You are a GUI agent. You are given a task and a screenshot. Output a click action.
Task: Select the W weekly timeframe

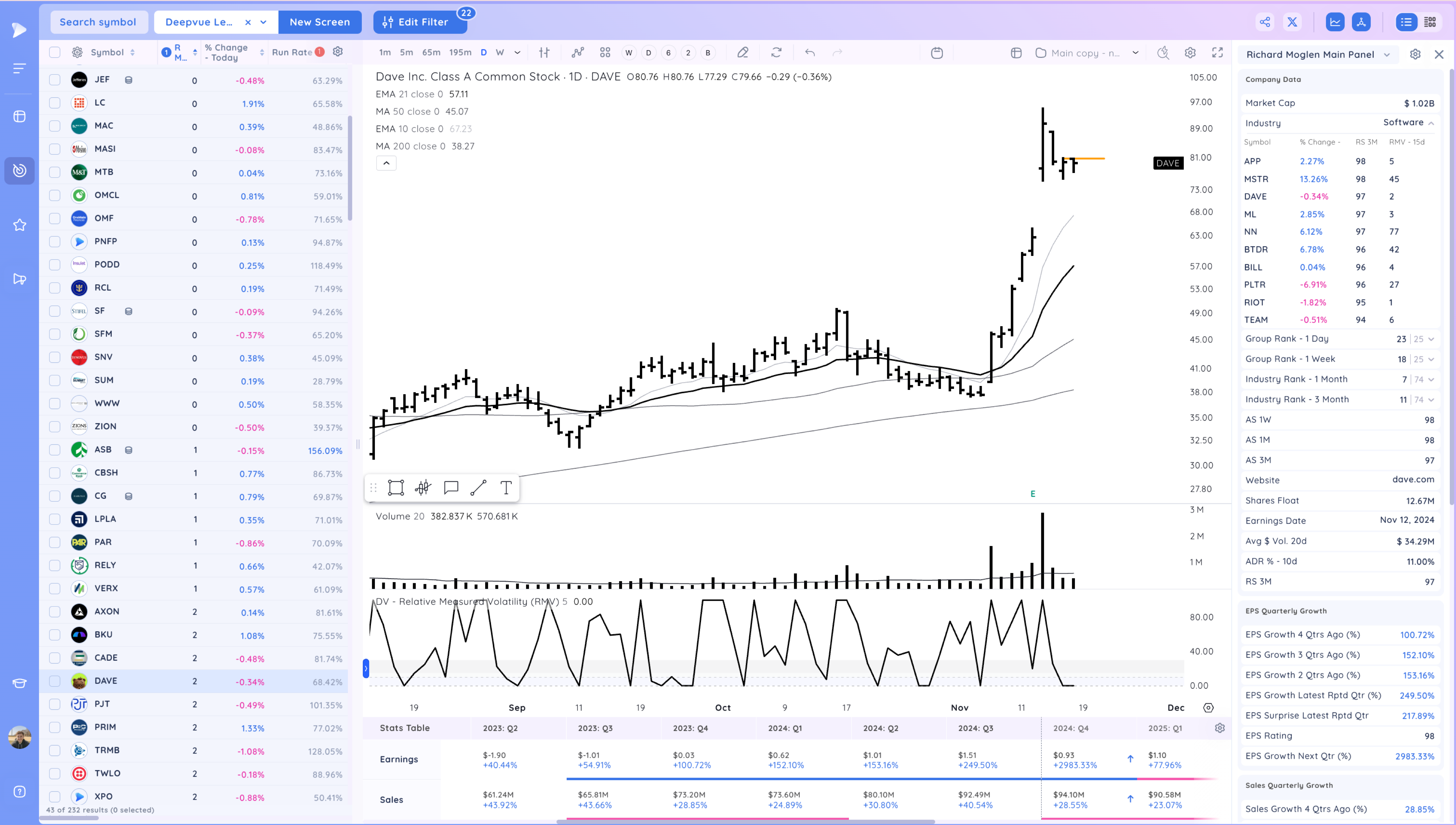(x=499, y=53)
